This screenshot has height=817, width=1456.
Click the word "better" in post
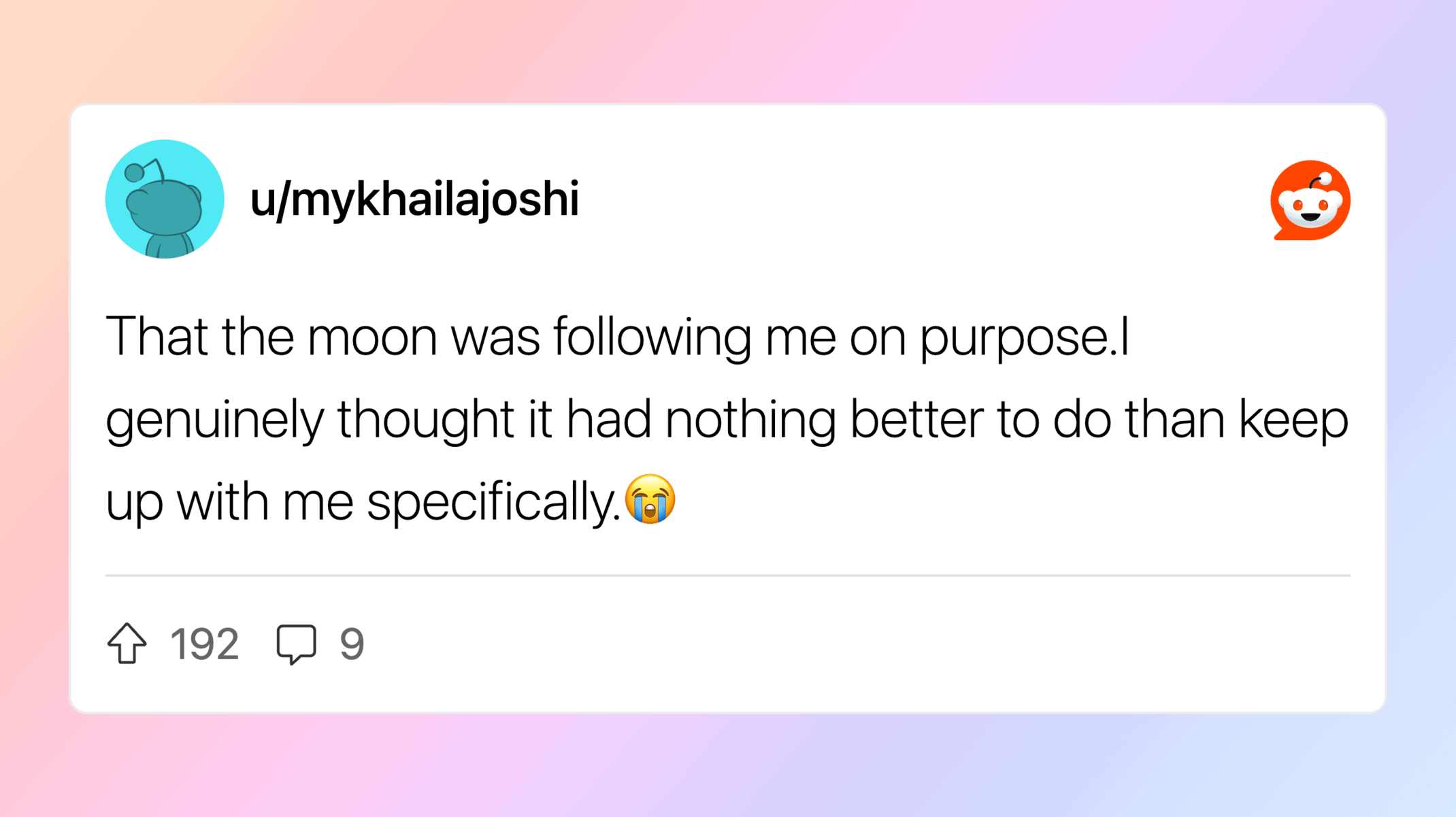916,419
